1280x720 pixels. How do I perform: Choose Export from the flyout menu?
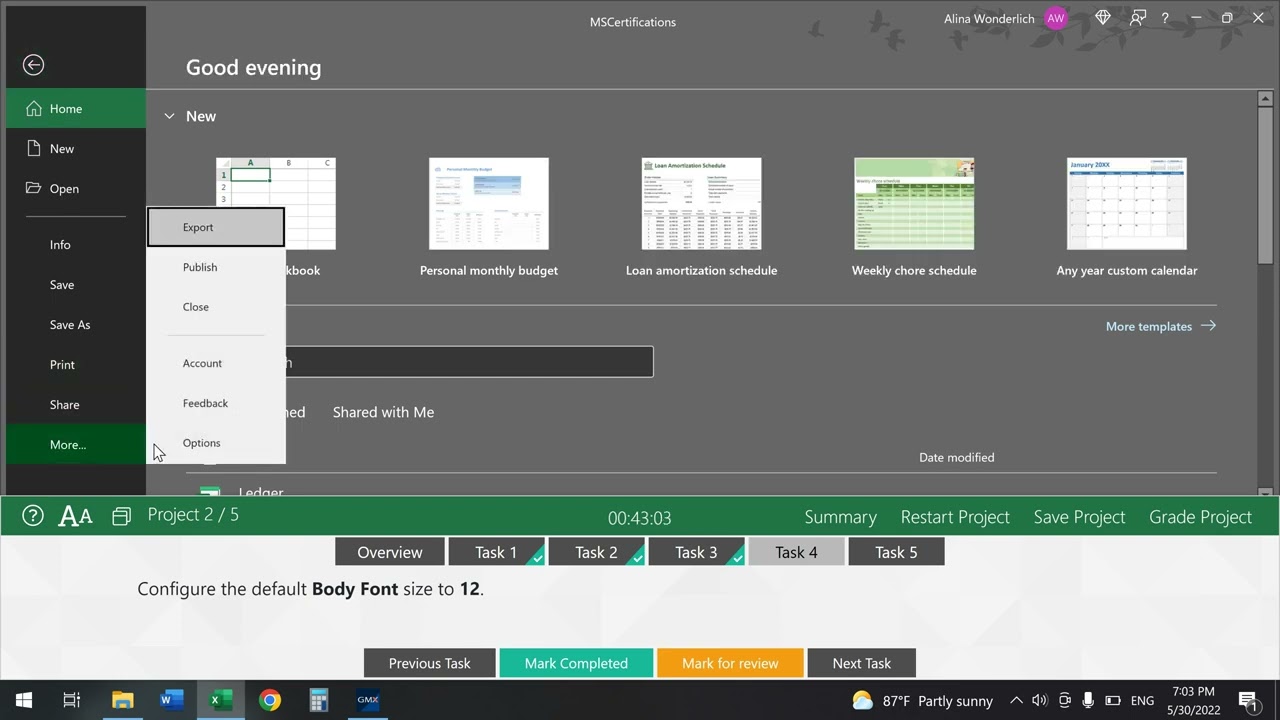[216, 227]
